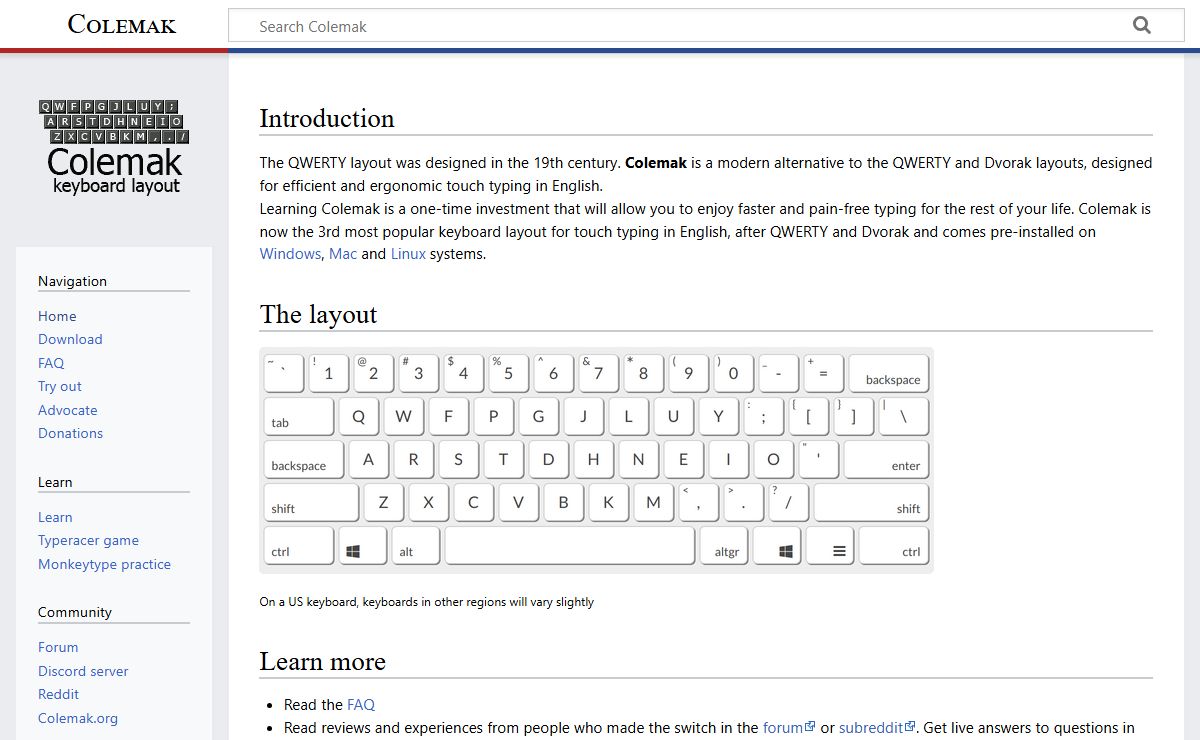Screen dimensions: 1200x740
Task: Follow the Mac link in introduction
Action: (343, 254)
